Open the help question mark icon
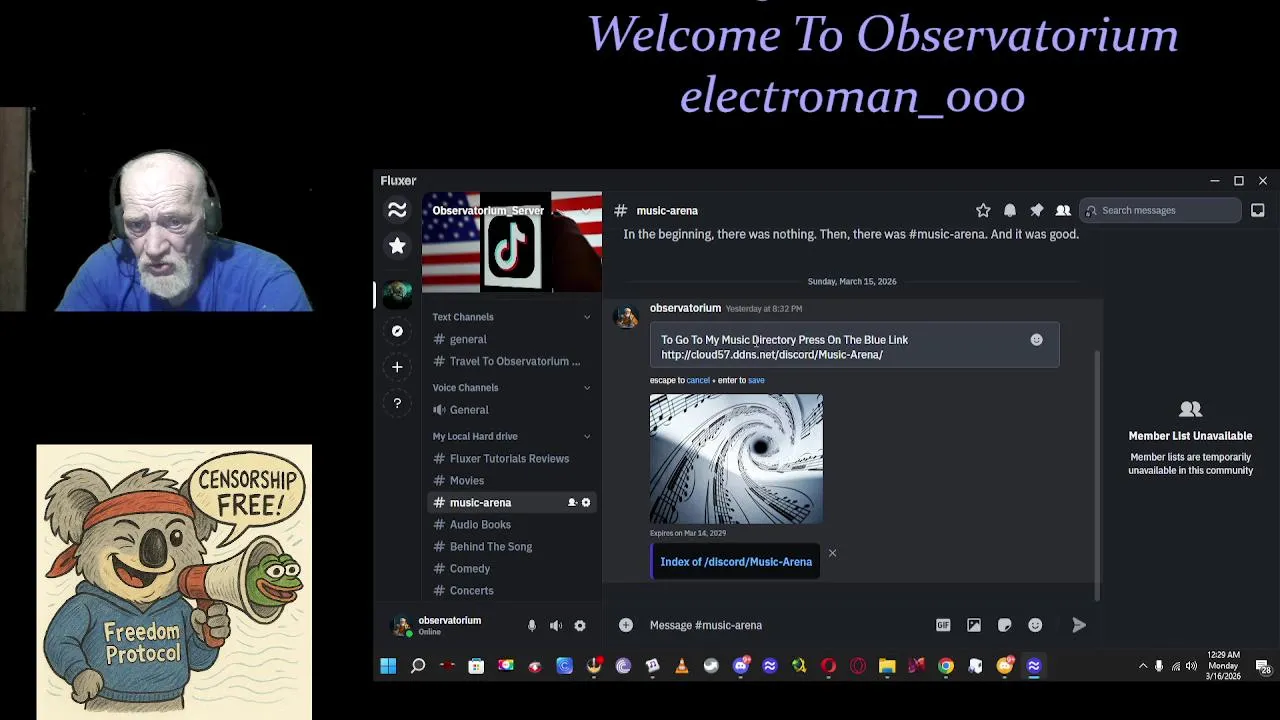Image resolution: width=1280 pixels, height=720 pixels. tap(397, 403)
